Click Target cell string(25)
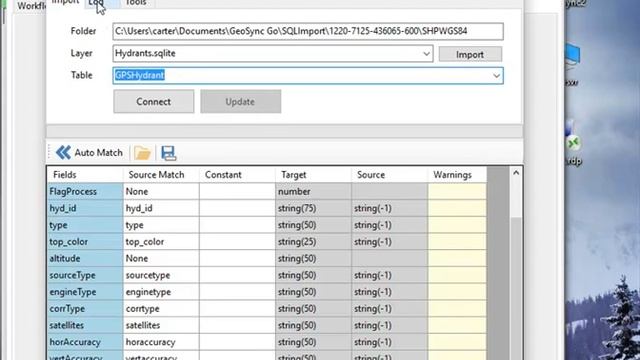640x360 pixels. 313,242
